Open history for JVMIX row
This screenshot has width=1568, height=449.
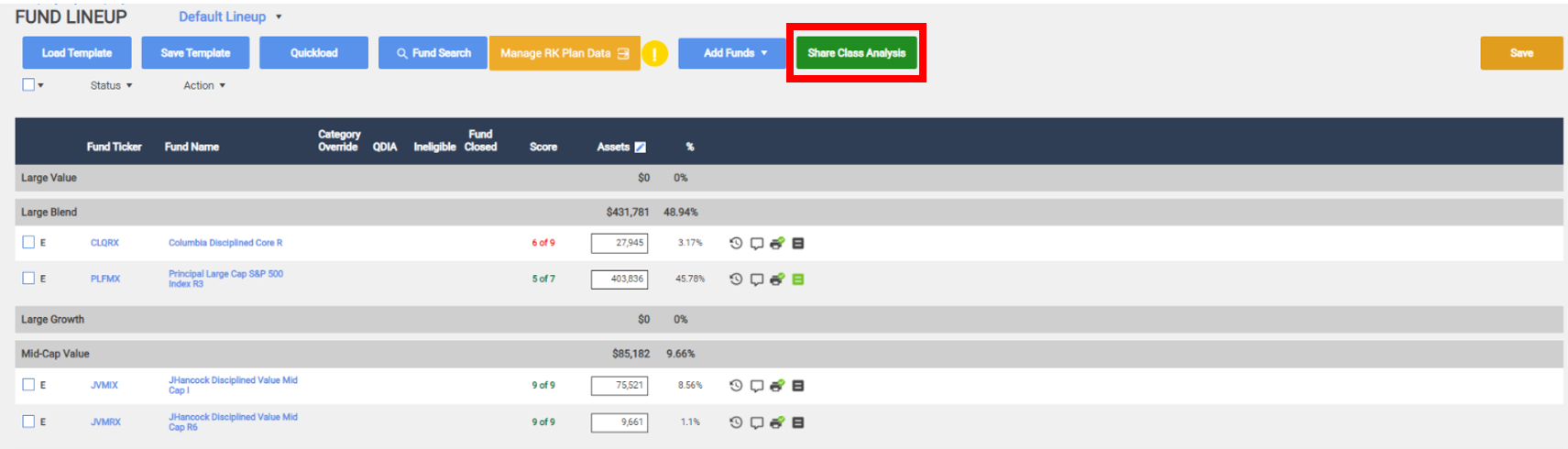(x=736, y=386)
